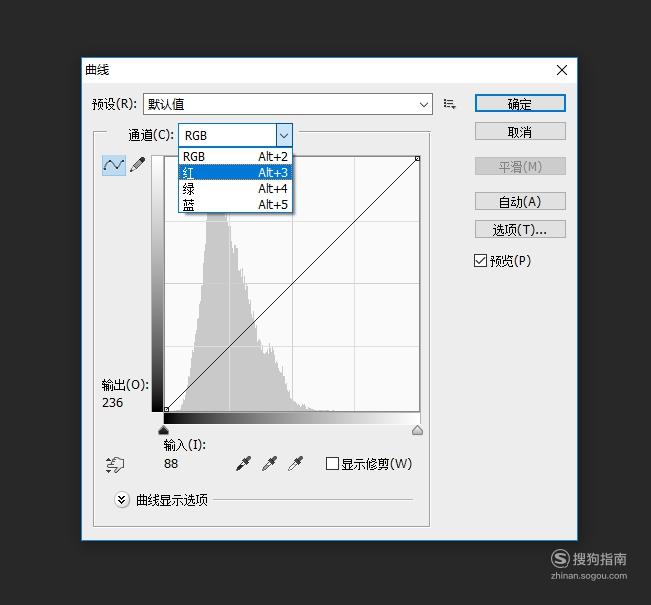Choose the 红 channel option
Viewport: 651px width, 605px height.
[x=235, y=172]
